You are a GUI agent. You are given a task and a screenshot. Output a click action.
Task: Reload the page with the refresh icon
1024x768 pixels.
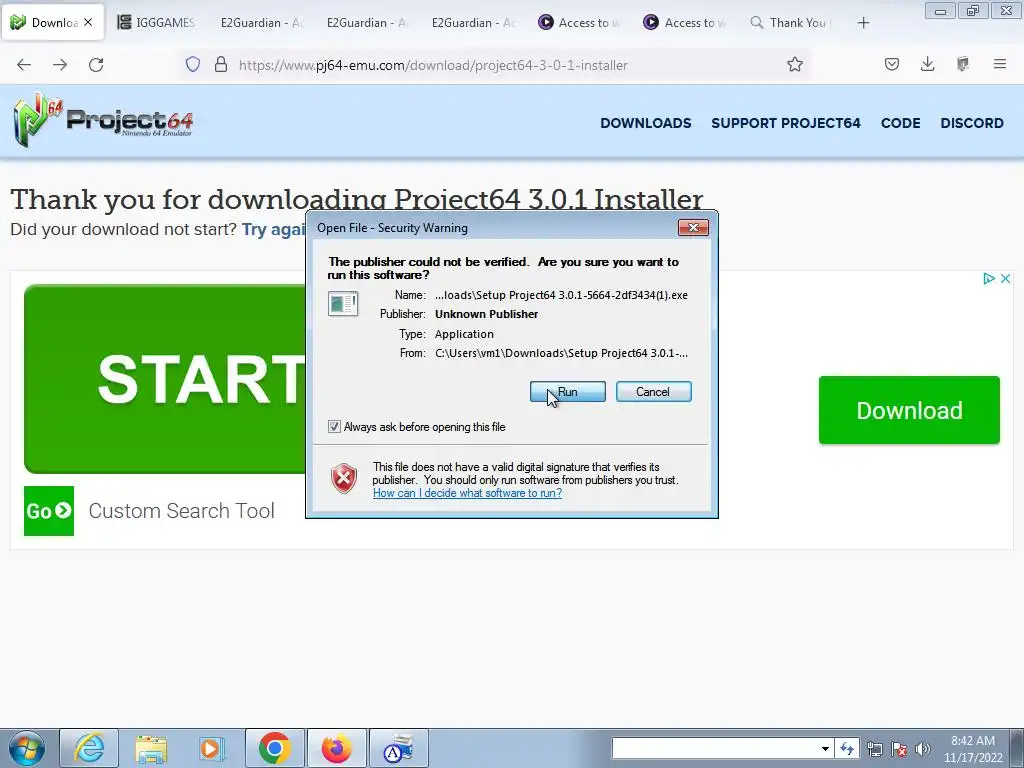96,65
